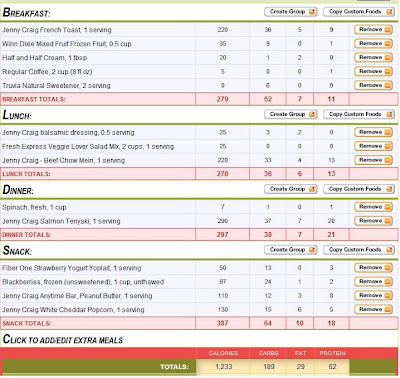Open Create Group for Dinner

click(x=291, y=189)
